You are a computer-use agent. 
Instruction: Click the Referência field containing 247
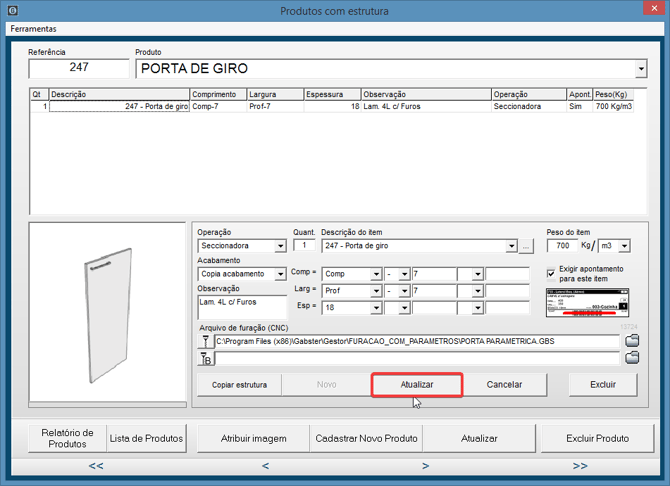tap(79, 68)
